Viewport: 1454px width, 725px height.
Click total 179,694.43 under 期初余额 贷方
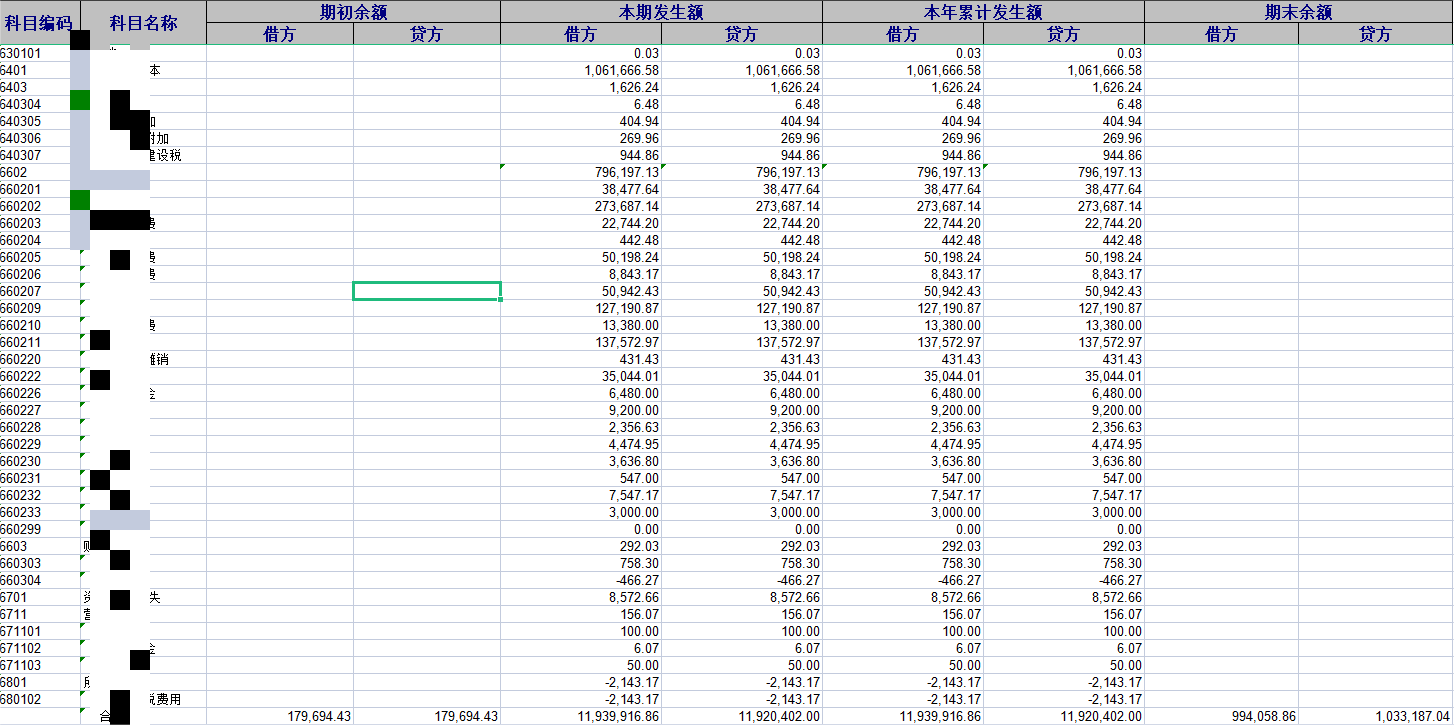coord(466,716)
